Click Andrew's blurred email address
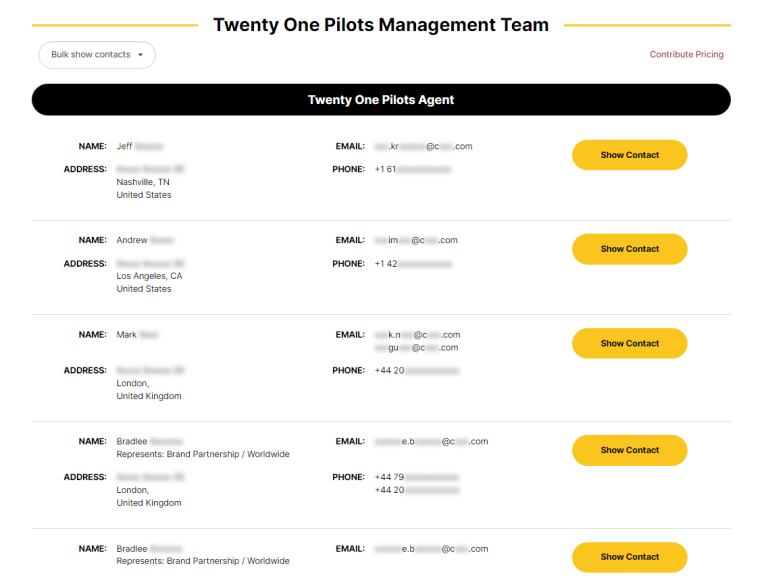Viewport: 768px width, 576px height. [x=415, y=240]
